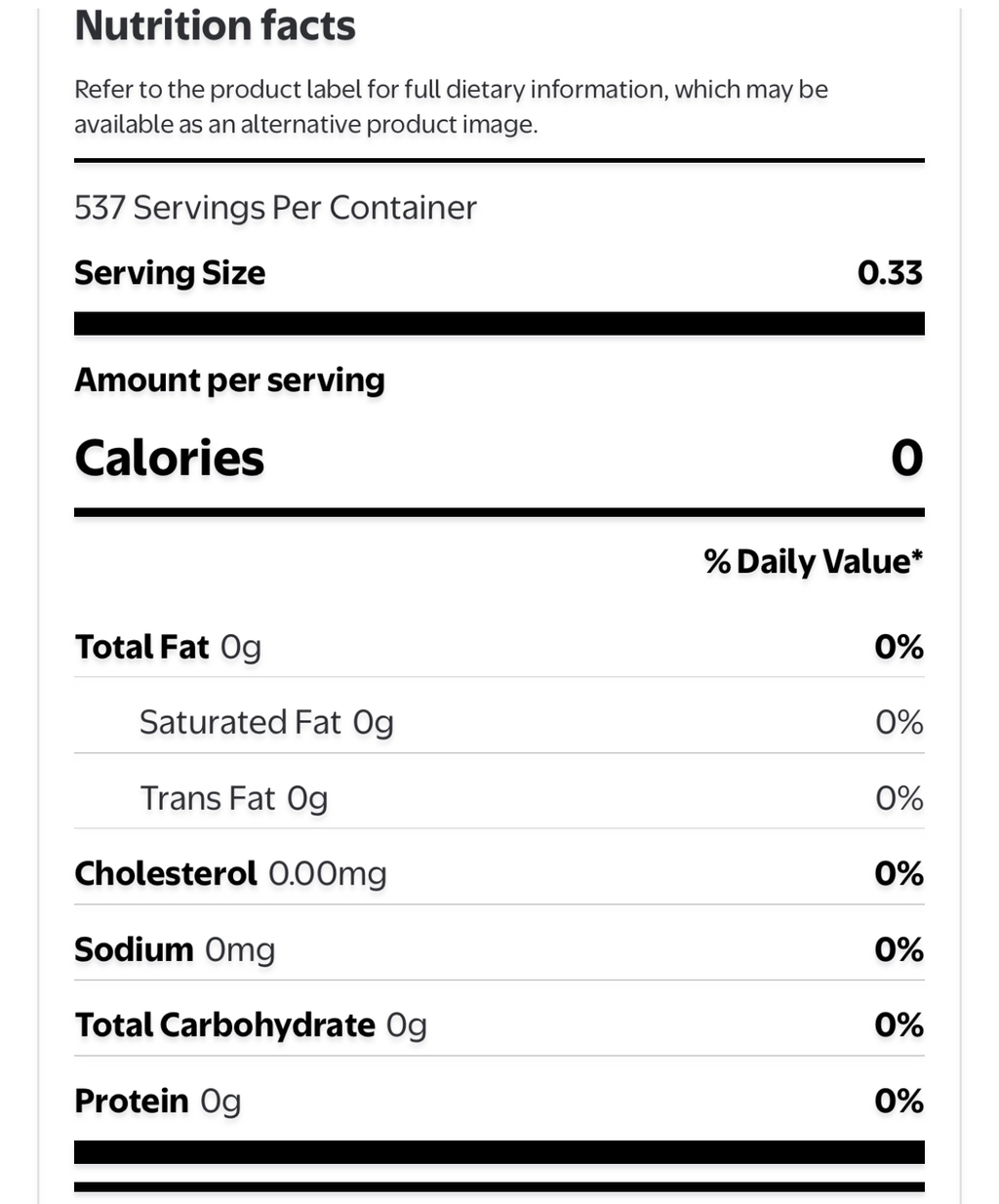Select the Calories label
This screenshot has width=999, height=1204.
point(170,459)
